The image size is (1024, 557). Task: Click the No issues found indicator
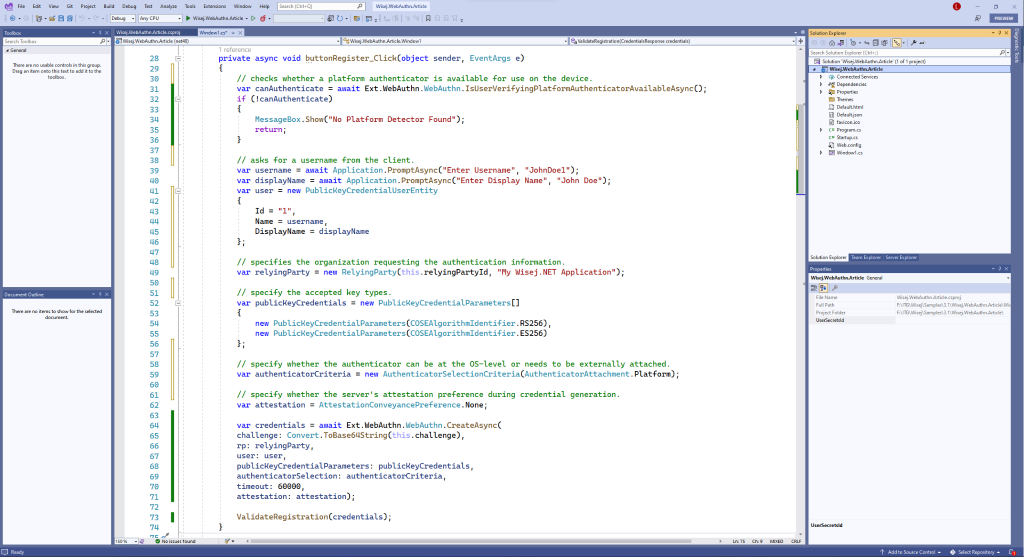[x=175, y=541]
